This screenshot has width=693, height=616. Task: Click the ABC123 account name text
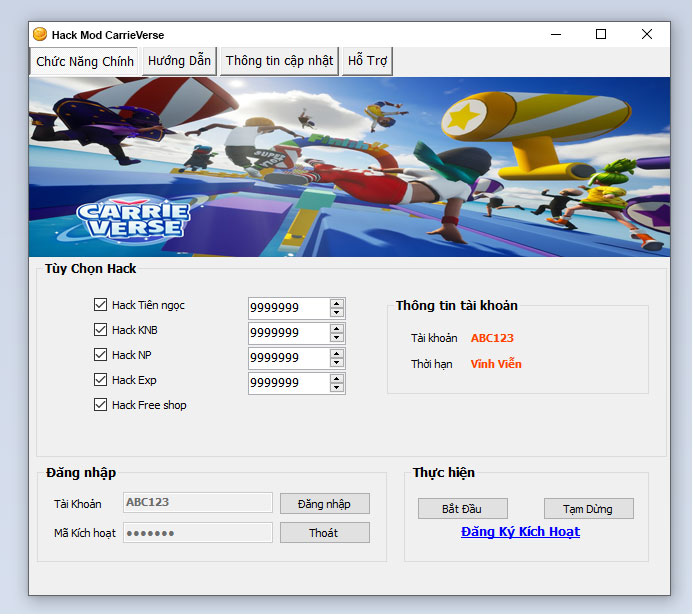click(x=492, y=338)
